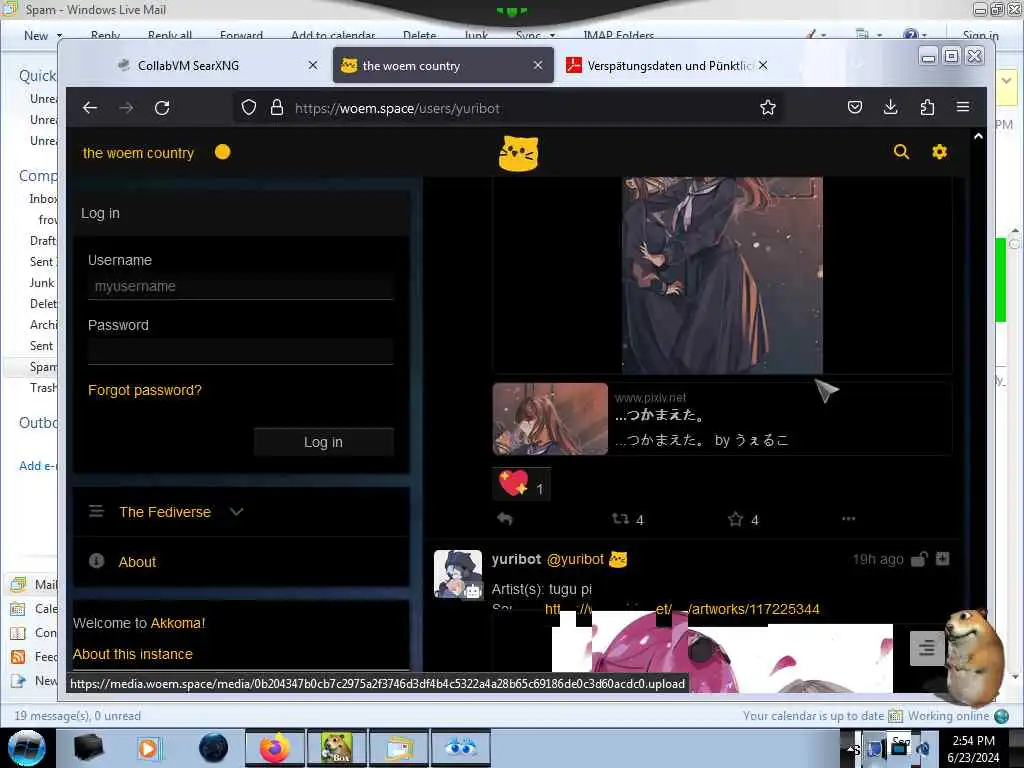The width and height of the screenshot is (1024, 768).
Task: Click Sign in in Live Mail
Action: coord(980,35)
